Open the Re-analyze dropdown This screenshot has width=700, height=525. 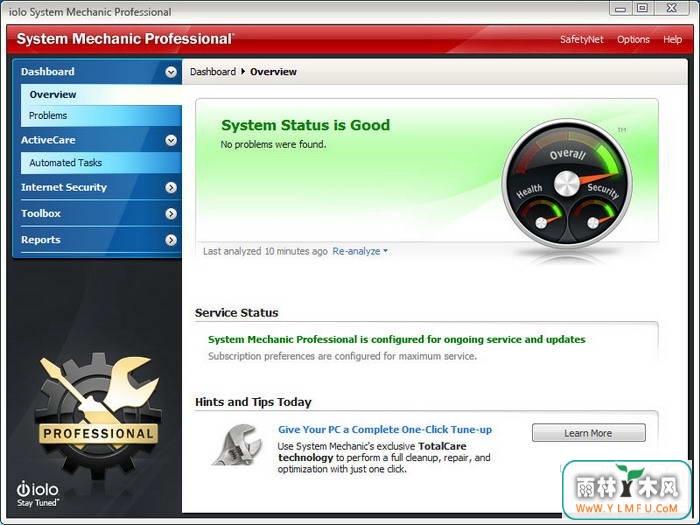[x=360, y=251]
